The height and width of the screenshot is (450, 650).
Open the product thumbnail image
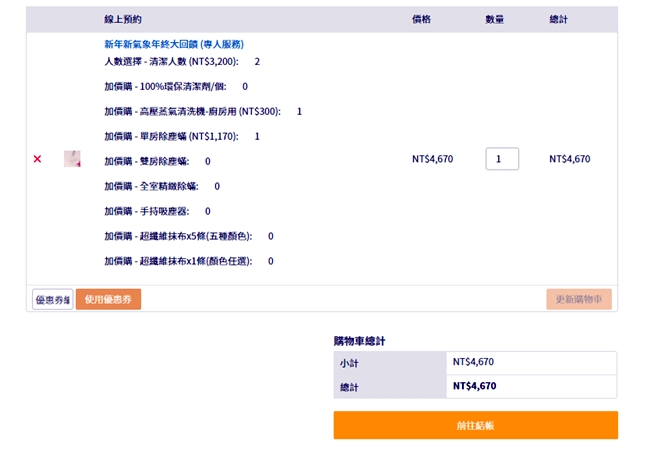point(72,159)
